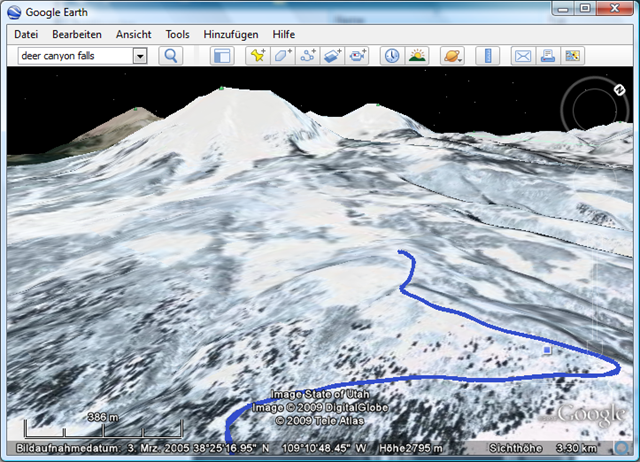The image size is (640, 462).
Task: Add a polygon with the toolbar tool
Action: click(283, 56)
